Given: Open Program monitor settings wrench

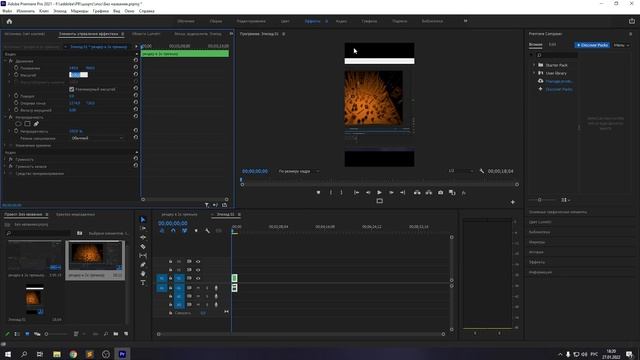Looking at the screenshot, I should (x=482, y=171).
